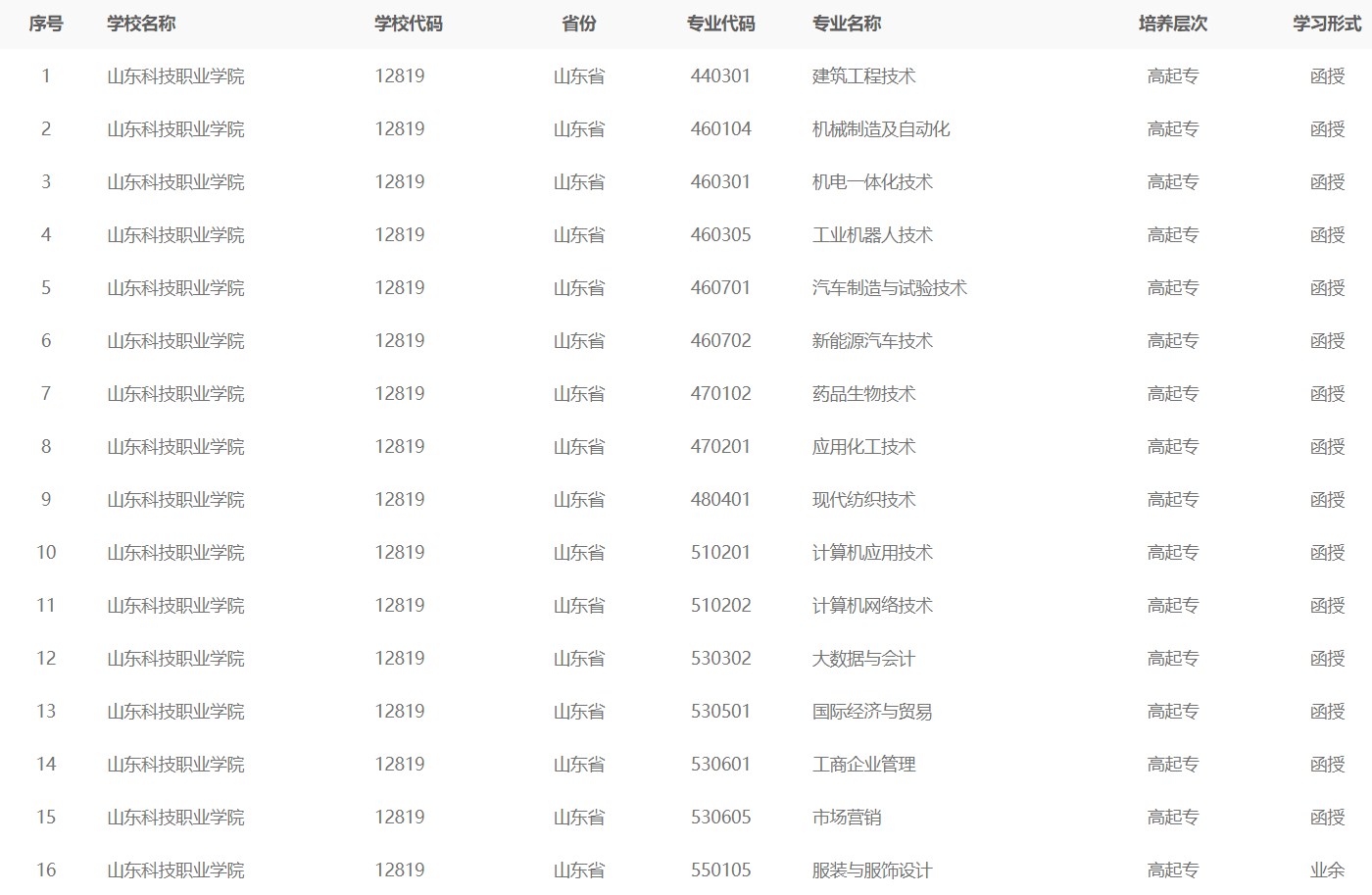Click major code 460305
The height and width of the screenshot is (895, 1372).
pyautogui.click(x=721, y=235)
